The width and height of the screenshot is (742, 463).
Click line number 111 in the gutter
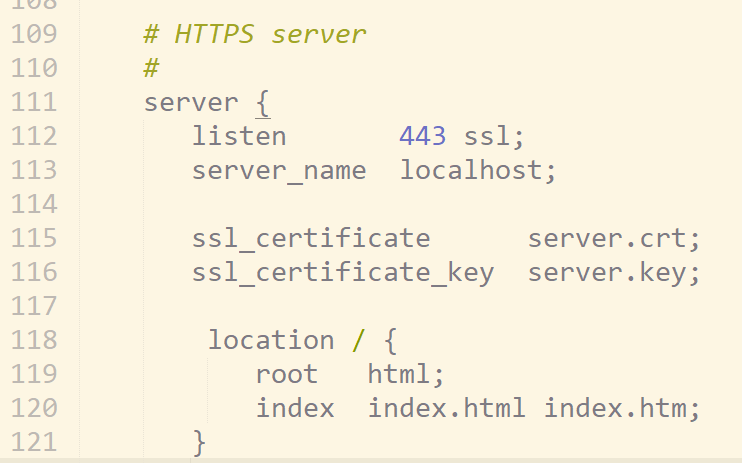(34, 103)
